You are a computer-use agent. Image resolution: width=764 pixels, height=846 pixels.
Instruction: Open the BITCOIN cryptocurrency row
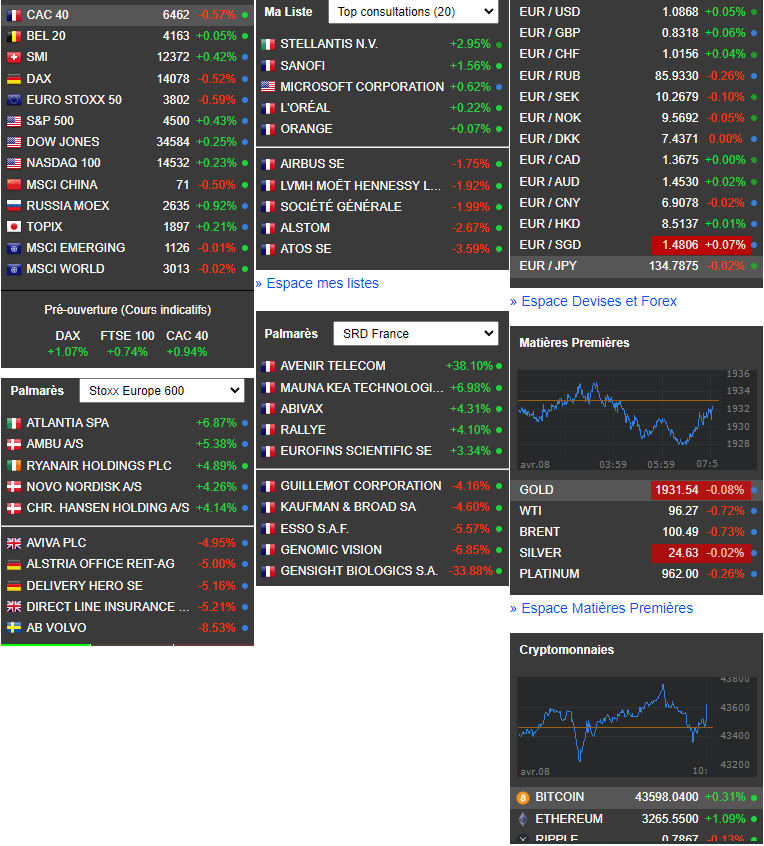[637, 797]
